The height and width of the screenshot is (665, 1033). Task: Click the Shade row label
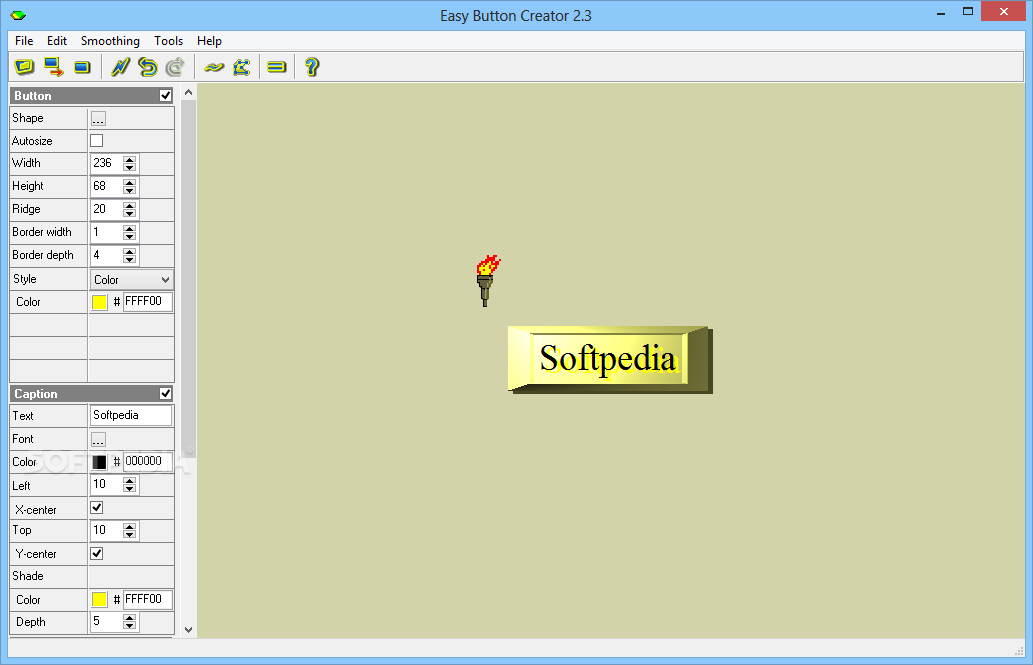[28, 576]
